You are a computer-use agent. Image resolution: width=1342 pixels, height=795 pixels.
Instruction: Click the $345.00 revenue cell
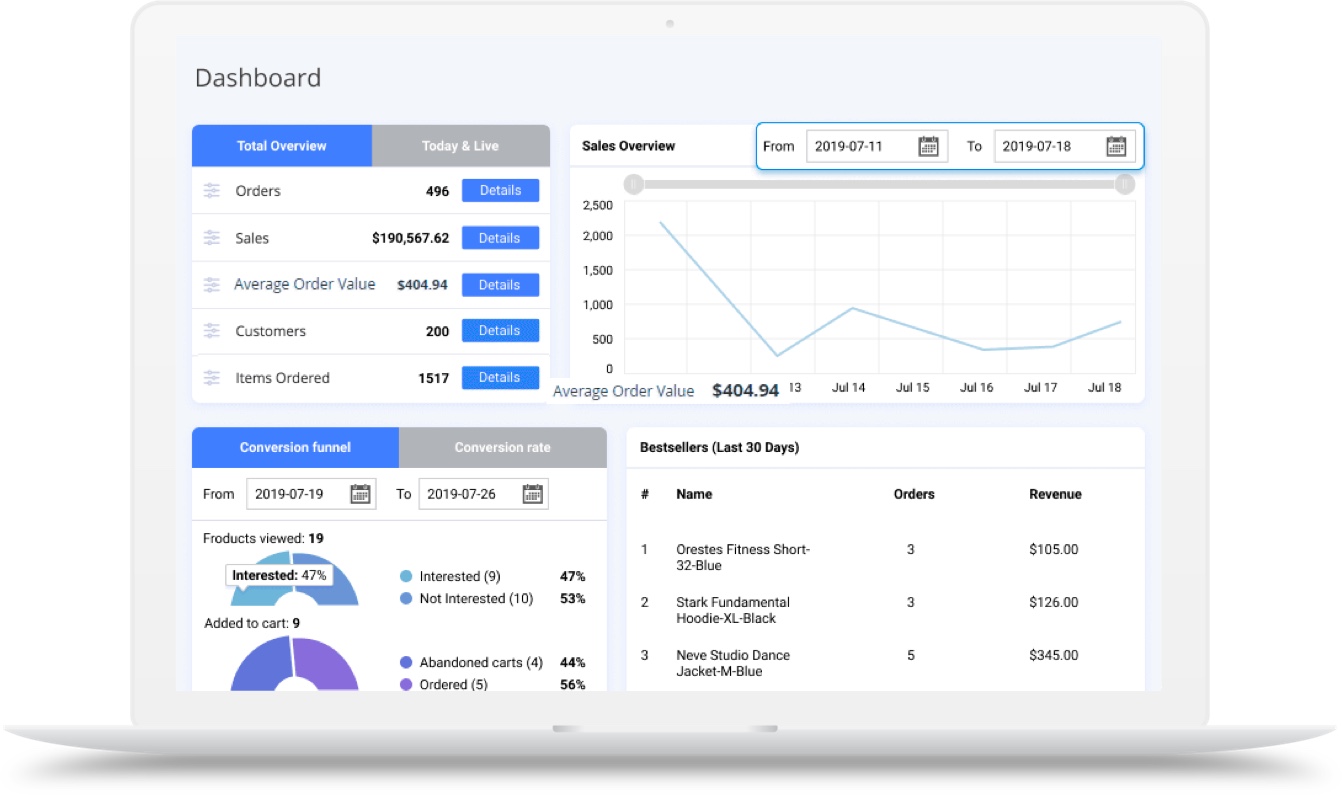[x=1054, y=656]
